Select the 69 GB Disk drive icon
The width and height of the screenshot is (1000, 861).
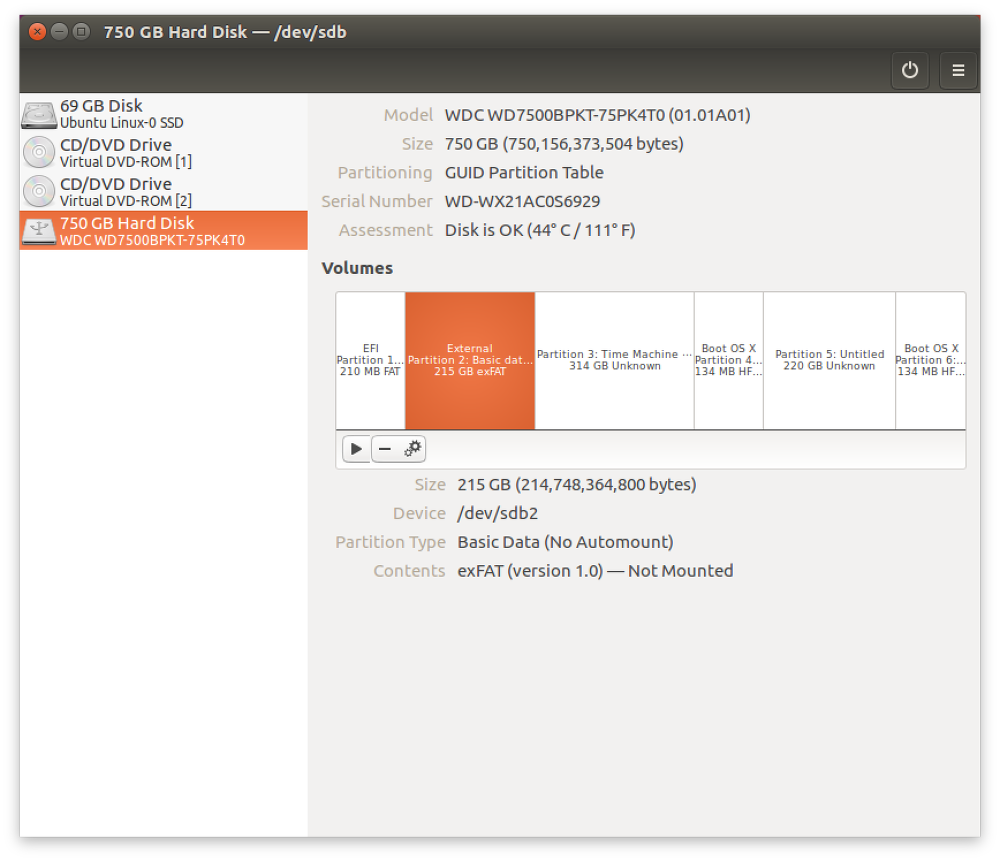point(38,114)
